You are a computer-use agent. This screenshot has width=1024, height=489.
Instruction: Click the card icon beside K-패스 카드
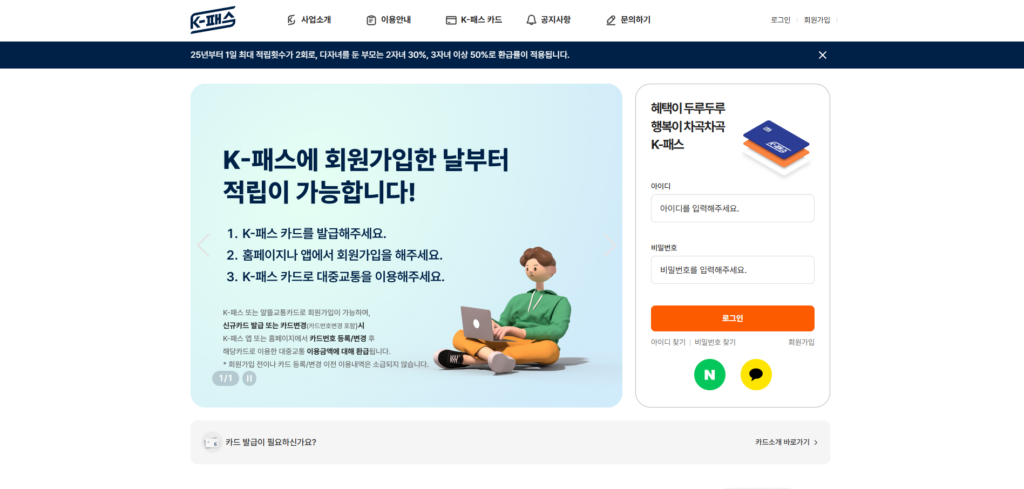click(x=451, y=20)
